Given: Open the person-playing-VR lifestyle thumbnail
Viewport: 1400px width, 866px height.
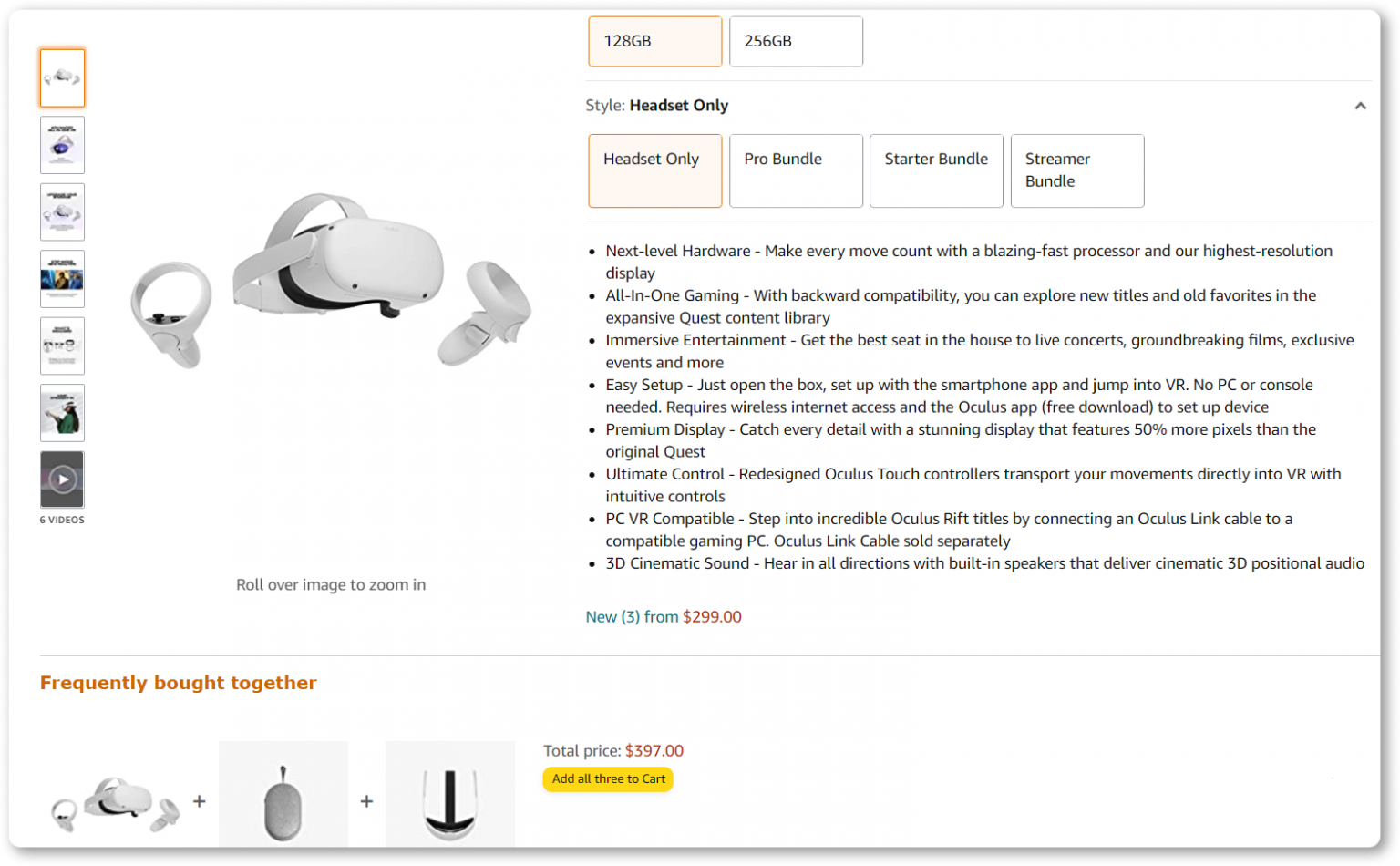Looking at the screenshot, I should (x=62, y=412).
